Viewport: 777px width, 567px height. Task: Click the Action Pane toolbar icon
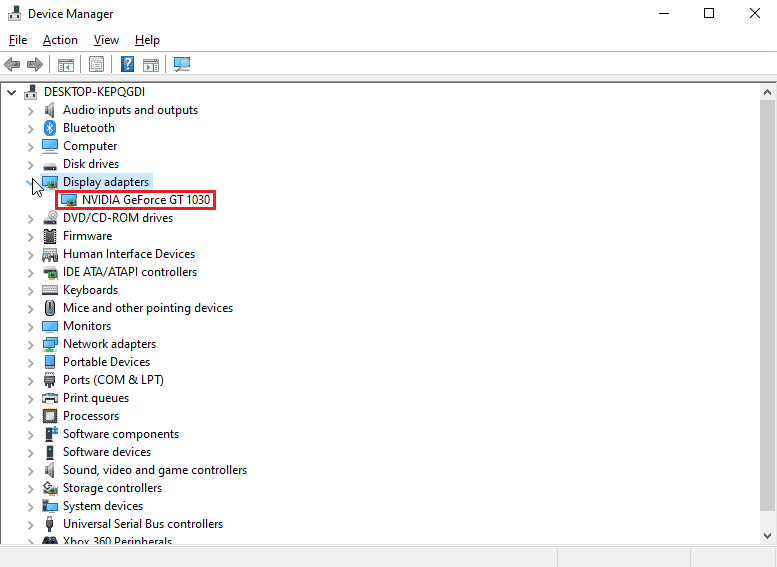click(151, 64)
